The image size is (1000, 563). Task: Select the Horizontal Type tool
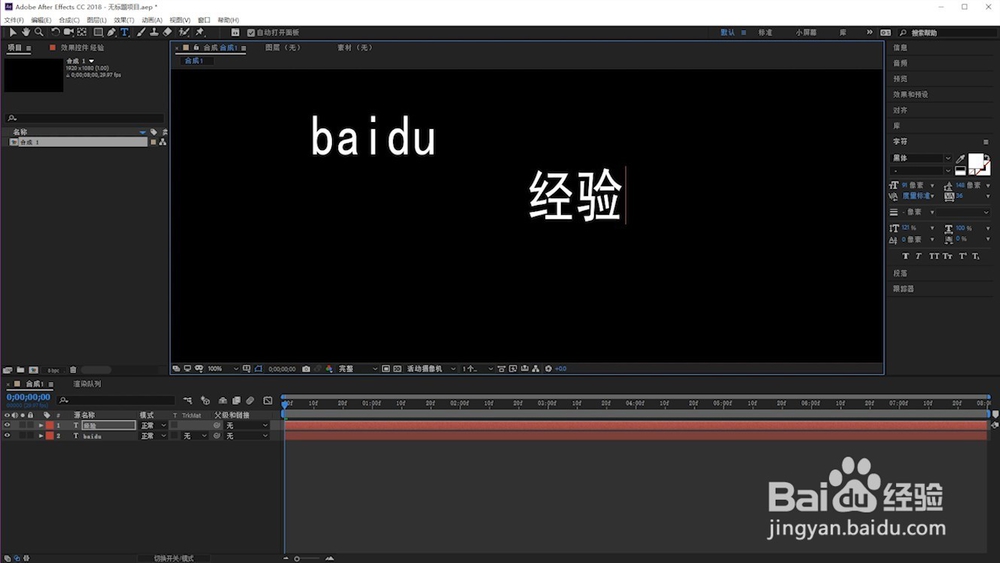[124, 32]
